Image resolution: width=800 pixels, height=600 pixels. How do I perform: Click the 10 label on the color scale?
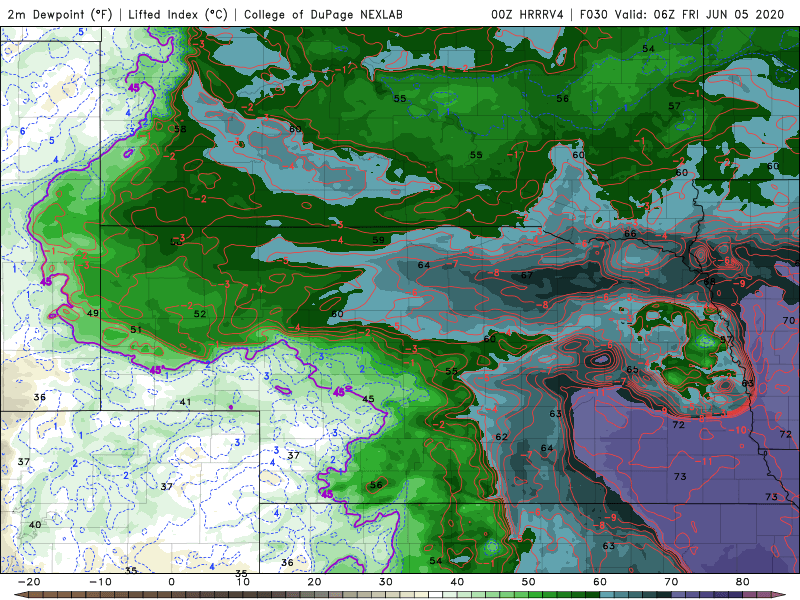click(x=243, y=582)
